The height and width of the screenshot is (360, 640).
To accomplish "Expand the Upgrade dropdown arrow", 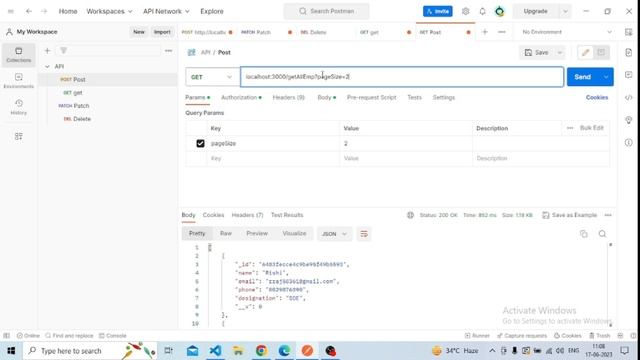I will click(x=565, y=11).
